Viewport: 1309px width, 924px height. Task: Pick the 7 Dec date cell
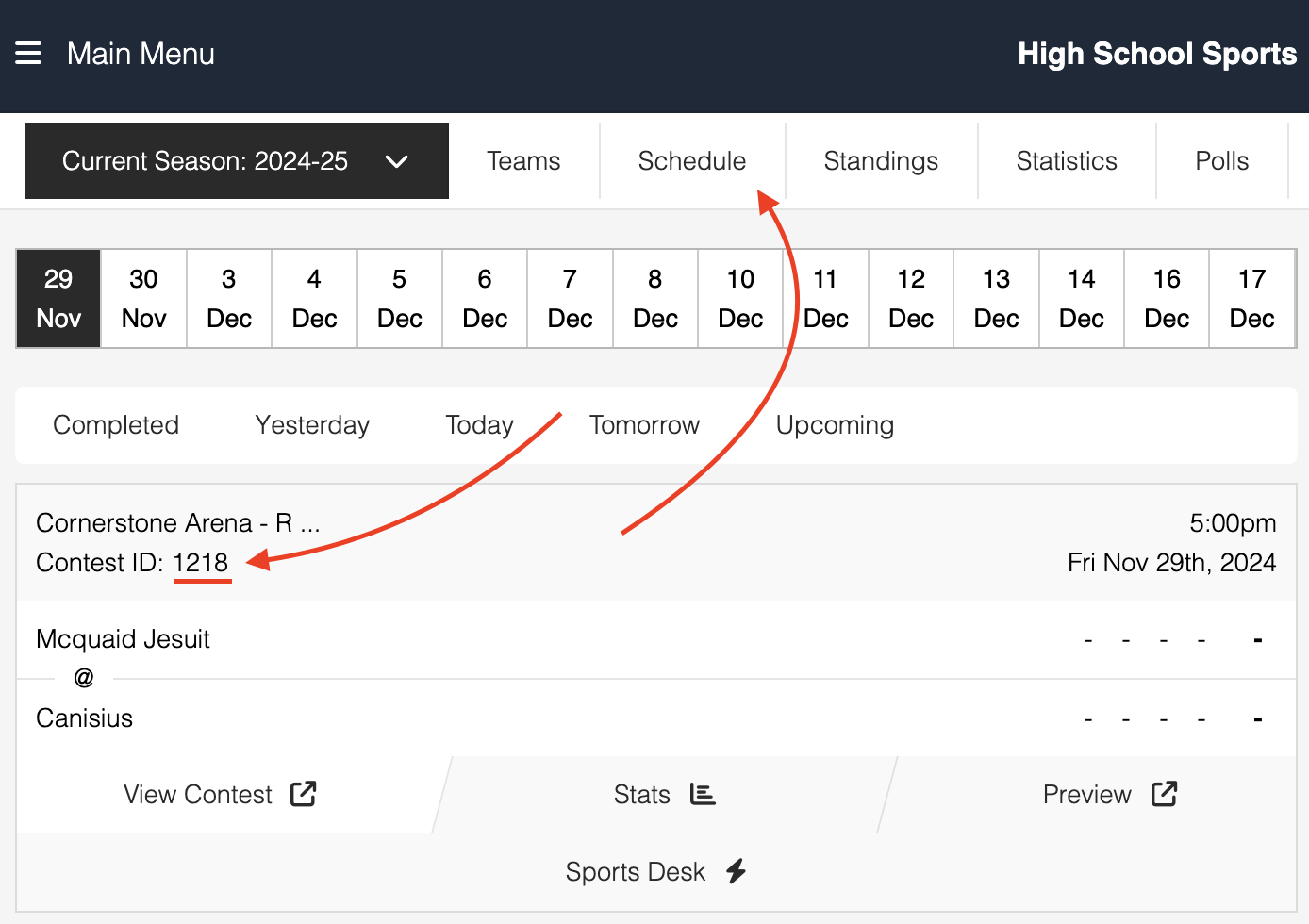pyautogui.click(x=570, y=299)
